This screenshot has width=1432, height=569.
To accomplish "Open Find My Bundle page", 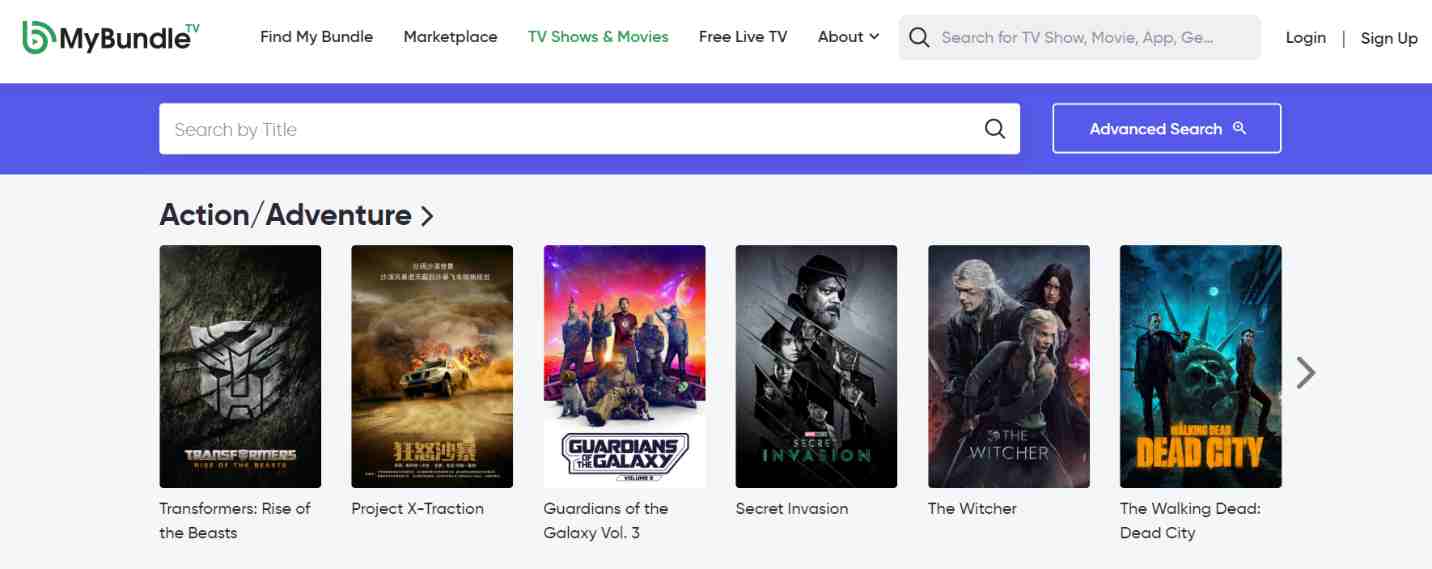I will (x=316, y=37).
